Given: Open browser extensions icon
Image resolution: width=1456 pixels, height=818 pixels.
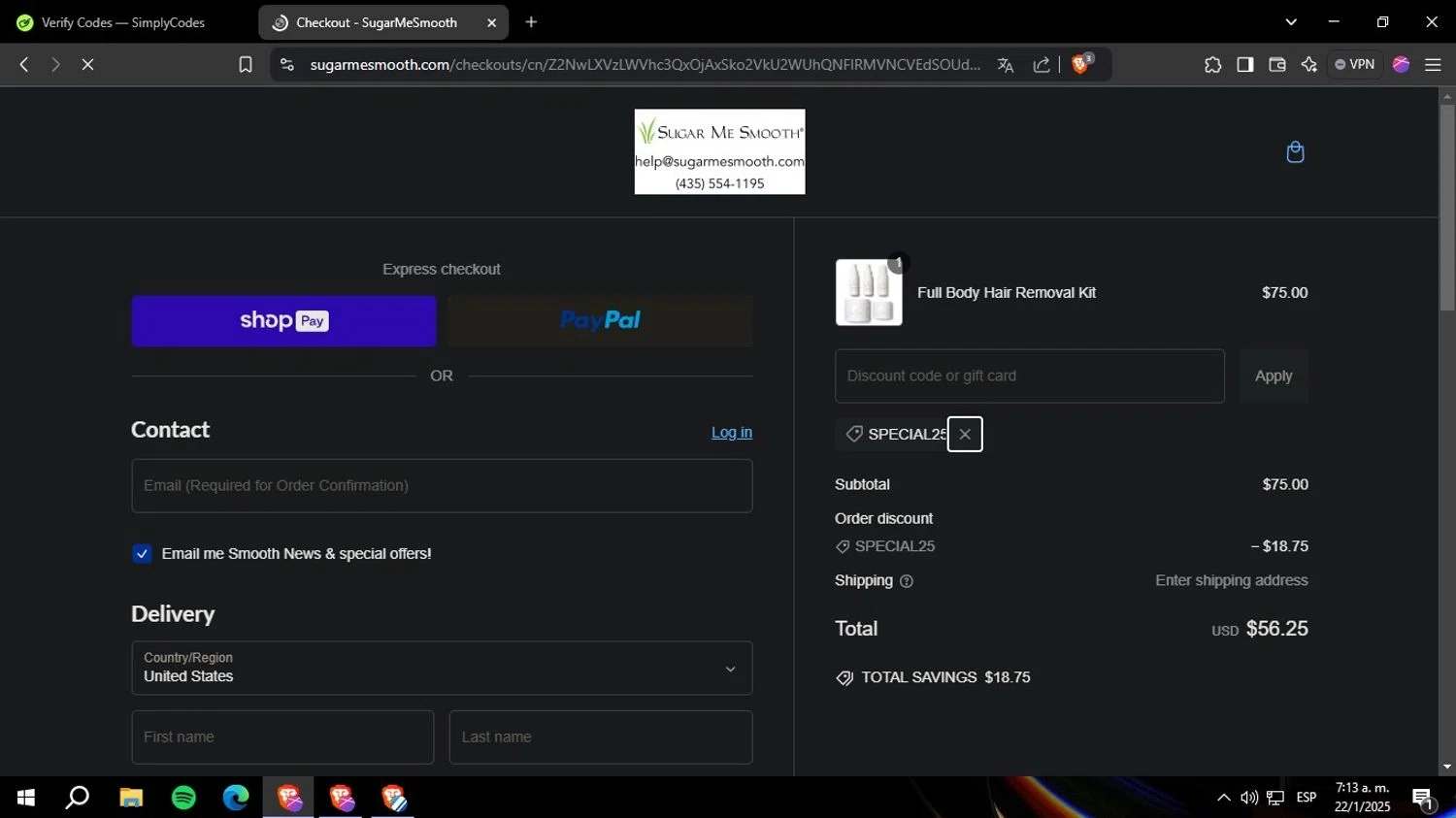Looking at the screenshot, I should tap(1212, 64).
